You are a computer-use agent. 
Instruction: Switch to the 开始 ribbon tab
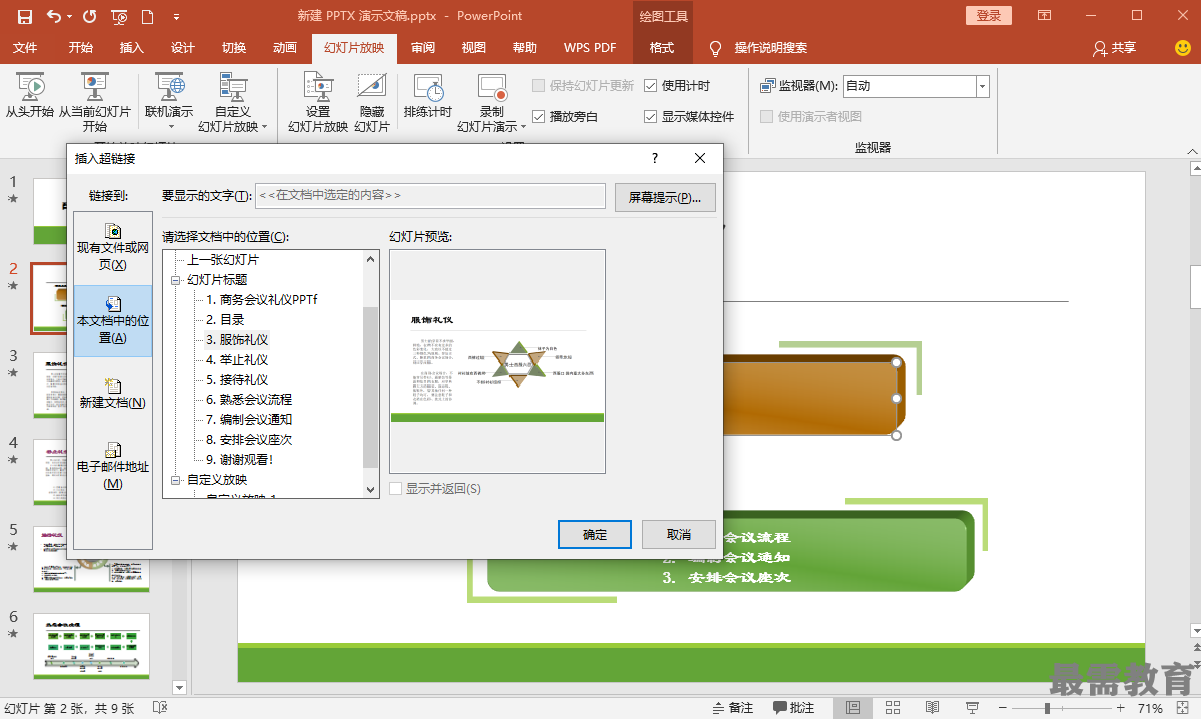(x=81, y=47)
